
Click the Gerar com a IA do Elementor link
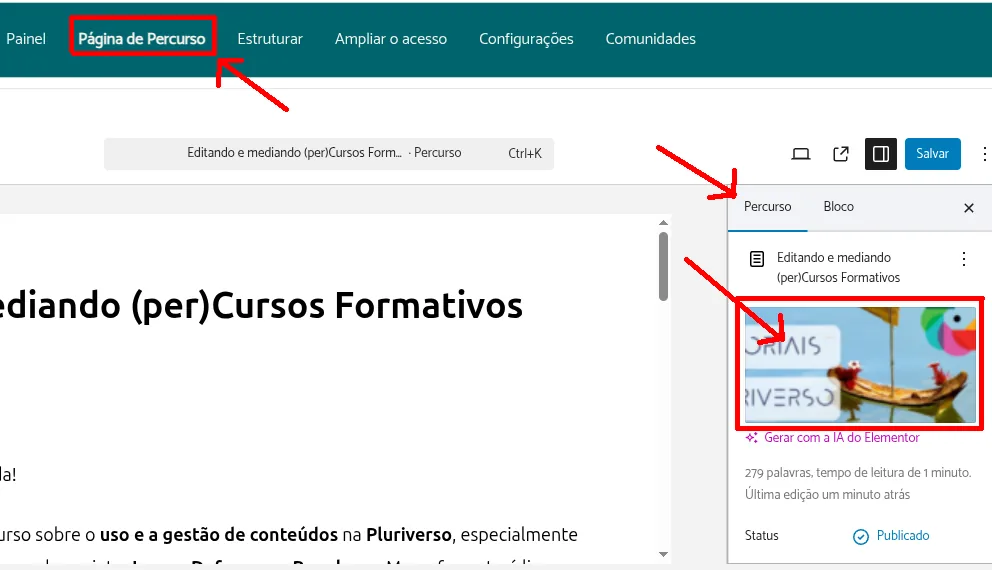pos(841,438)
